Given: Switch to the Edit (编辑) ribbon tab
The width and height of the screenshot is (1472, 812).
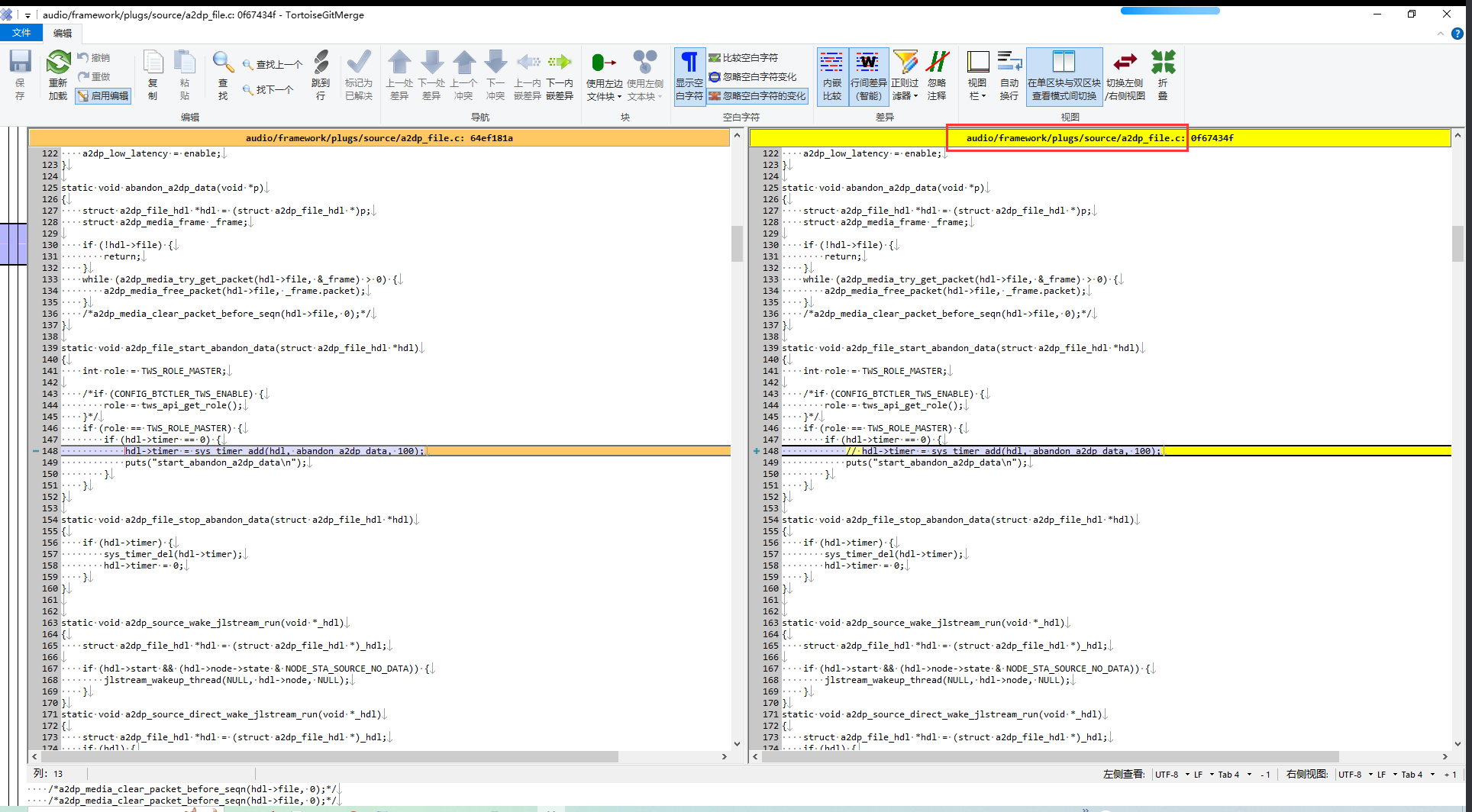Looking at the screenshot, I should pos(63,33).
